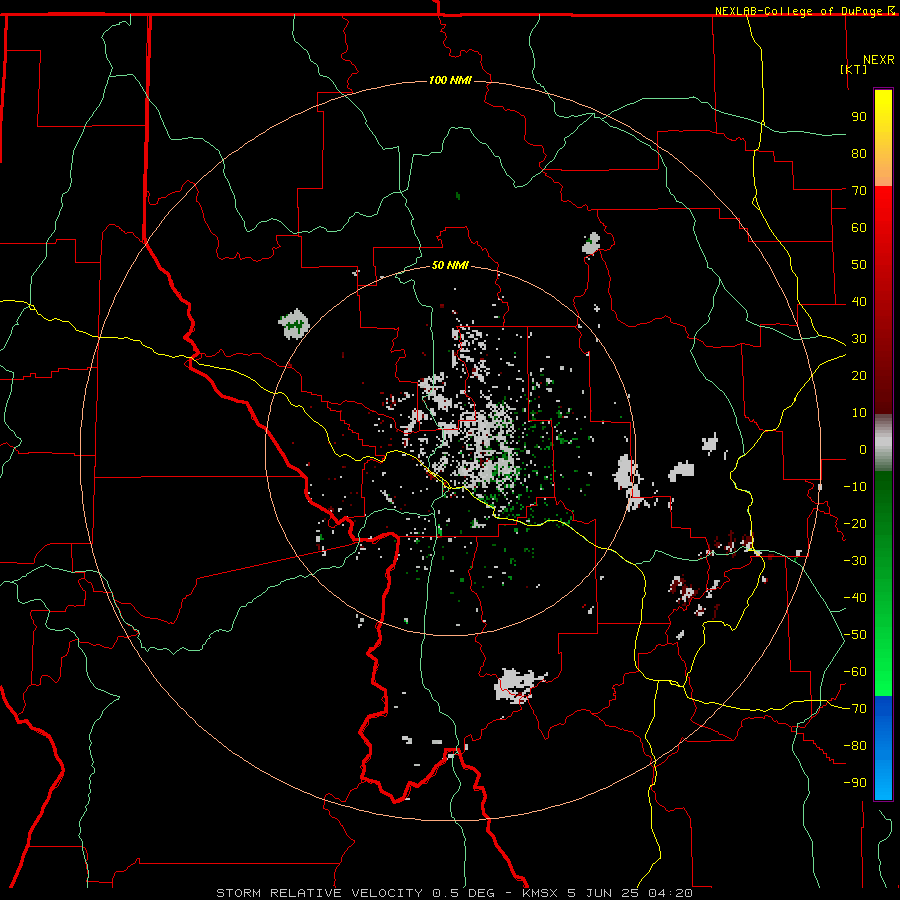
Task: Click the [KT] units label
Action: click(854, 69)
